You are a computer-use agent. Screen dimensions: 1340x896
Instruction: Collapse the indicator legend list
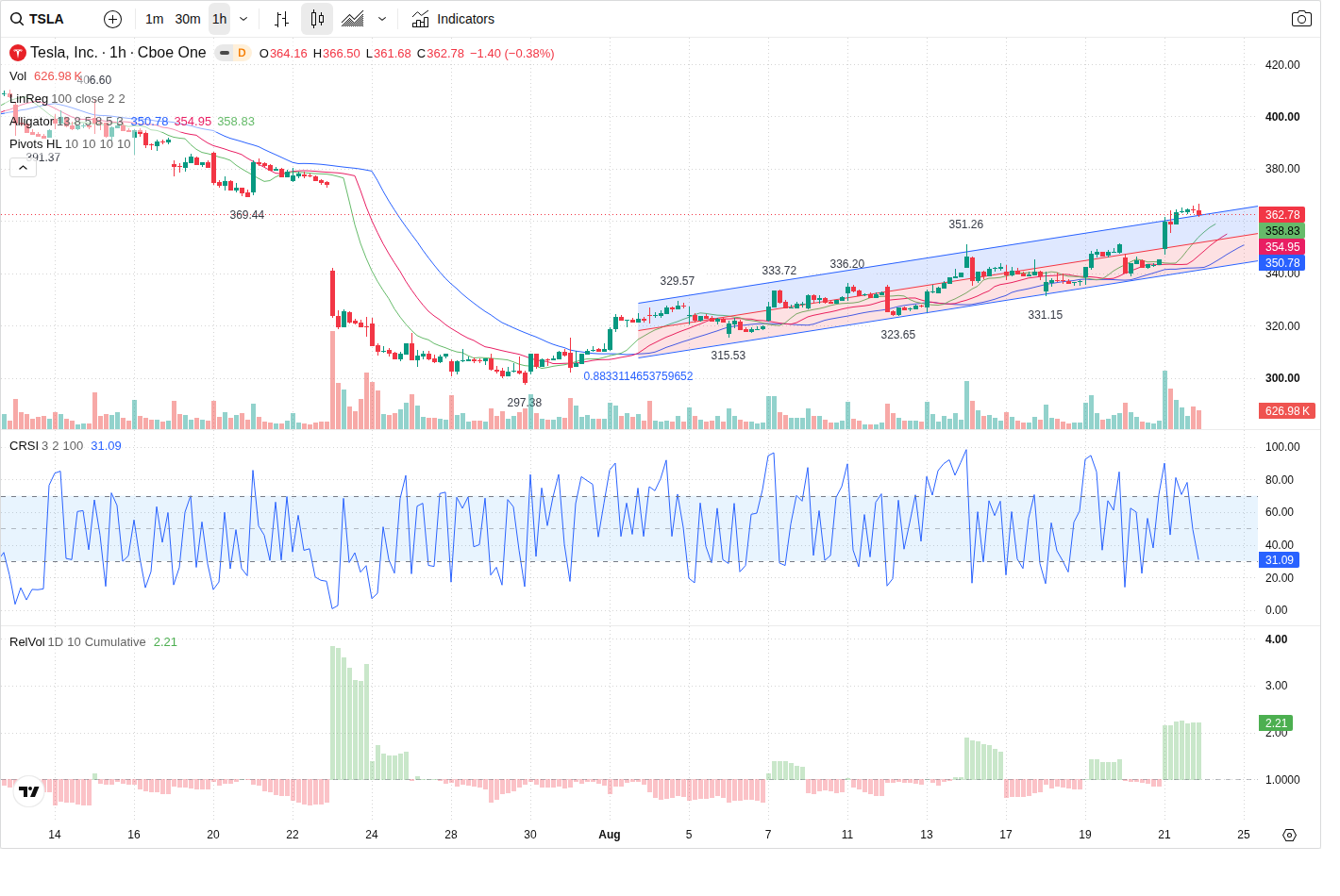23,168
